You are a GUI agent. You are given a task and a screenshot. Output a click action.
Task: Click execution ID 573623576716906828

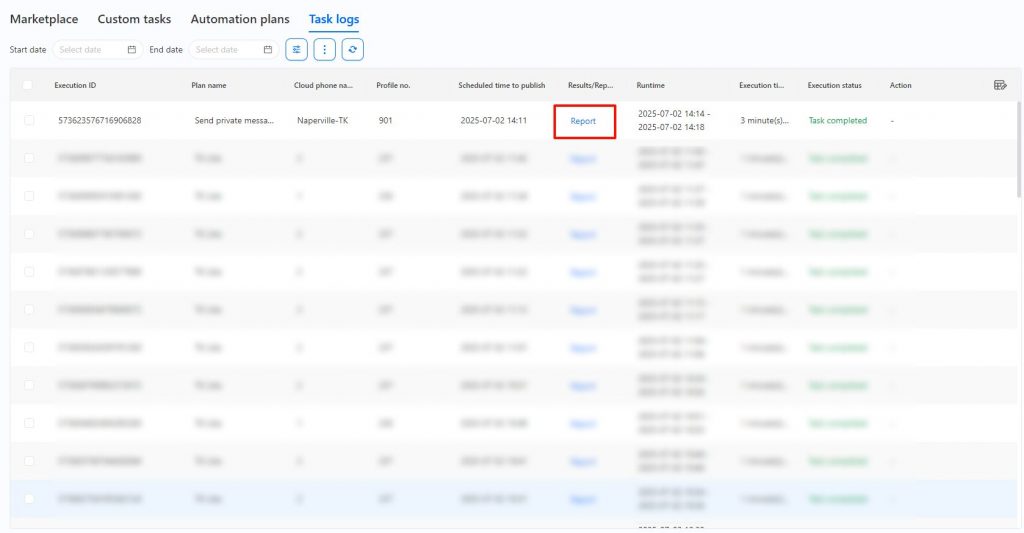[99, 120]
